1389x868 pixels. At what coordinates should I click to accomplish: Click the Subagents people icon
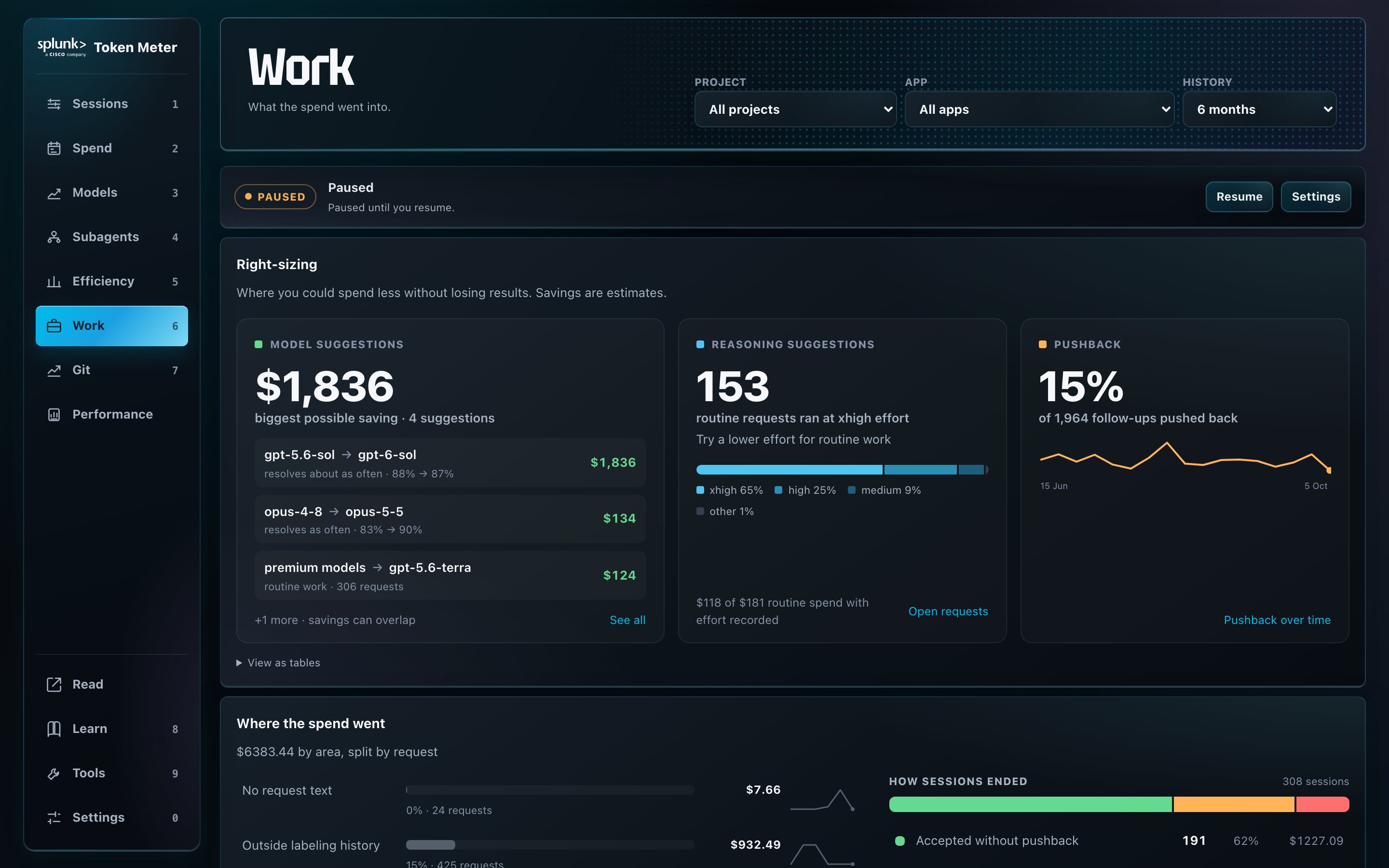(x=54, y=237)
